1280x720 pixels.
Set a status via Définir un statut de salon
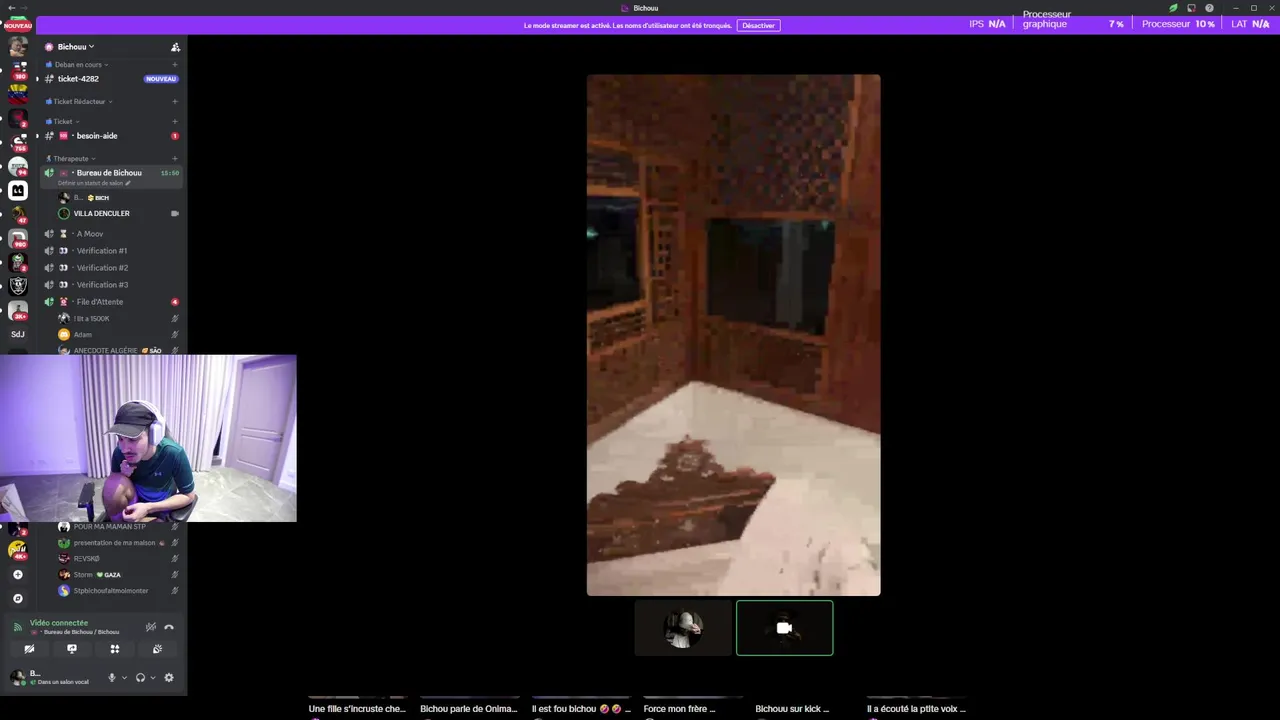(94, 184)
